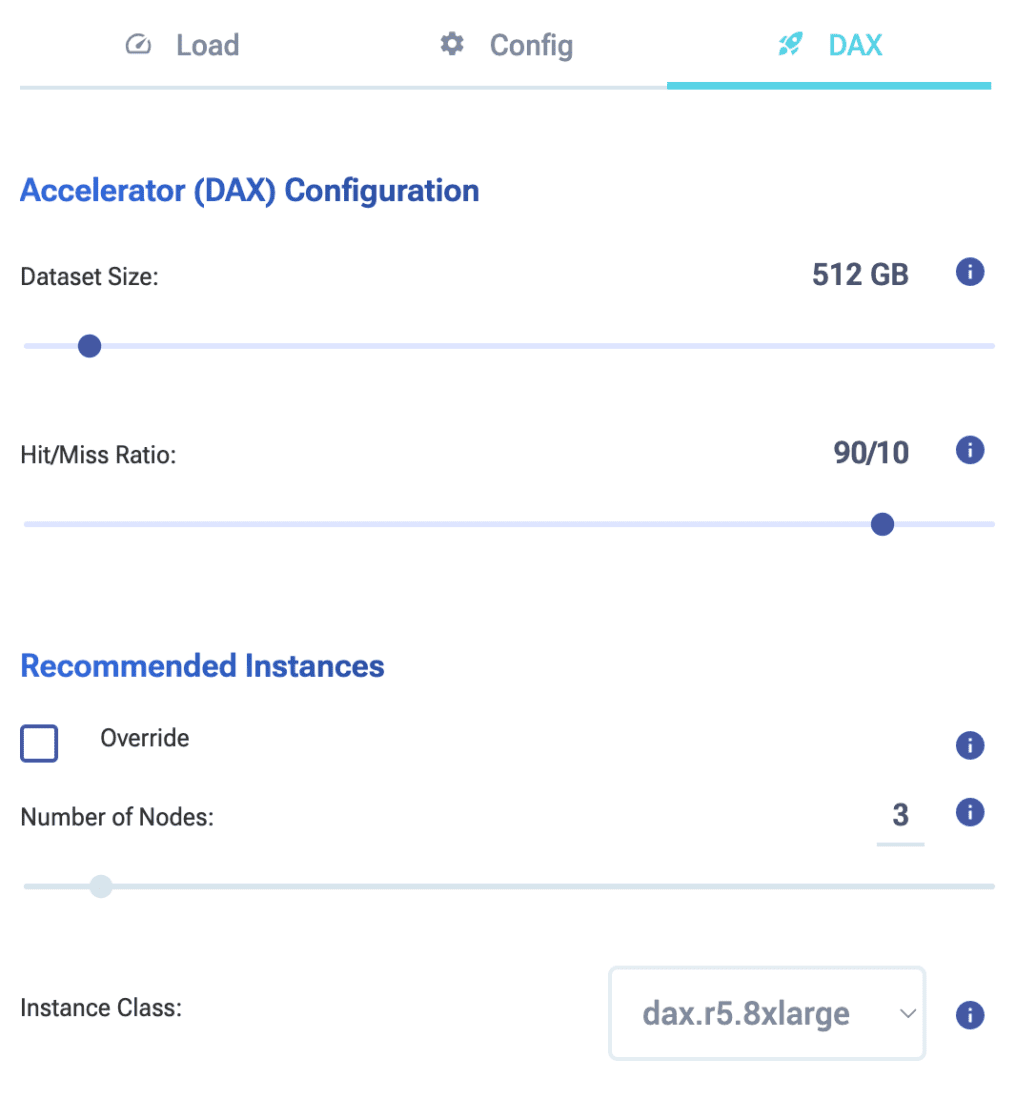The image size is (1016, 1100).
Task: Enable the Override checkbox
Action: click(x=39, y=744)
